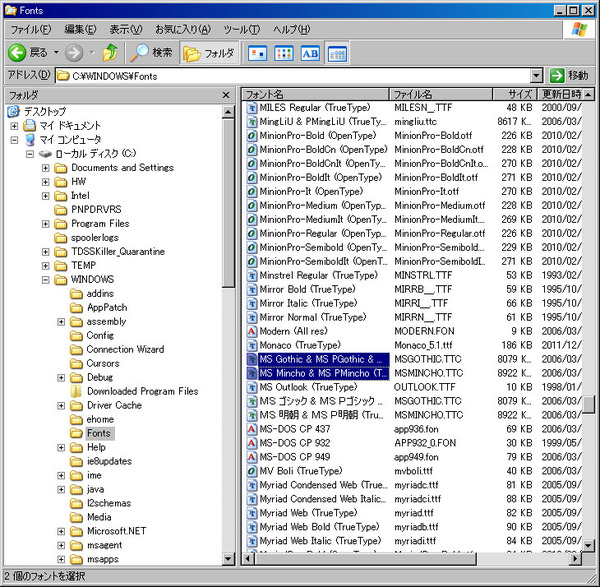Select MingLiU & PMingLiU font icon
The height and width of the screenshot is (587, 600).
click(251, 122)
